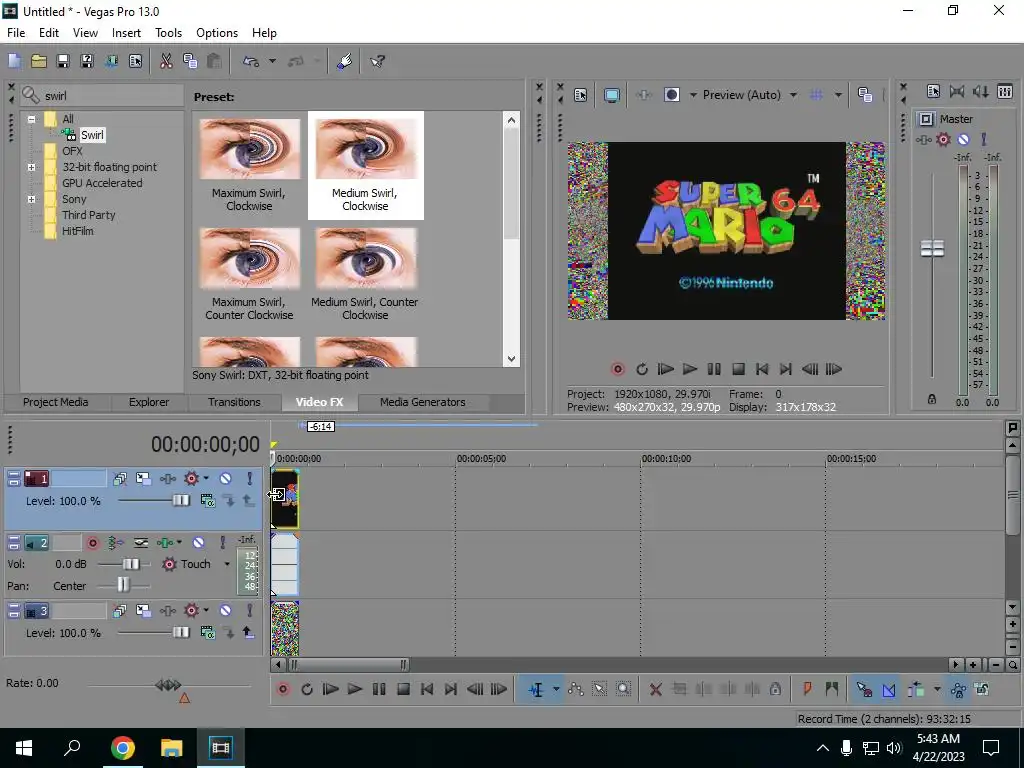Mute the Master bus output
This screenshot has height=768, width=1024.
(963, 139)
